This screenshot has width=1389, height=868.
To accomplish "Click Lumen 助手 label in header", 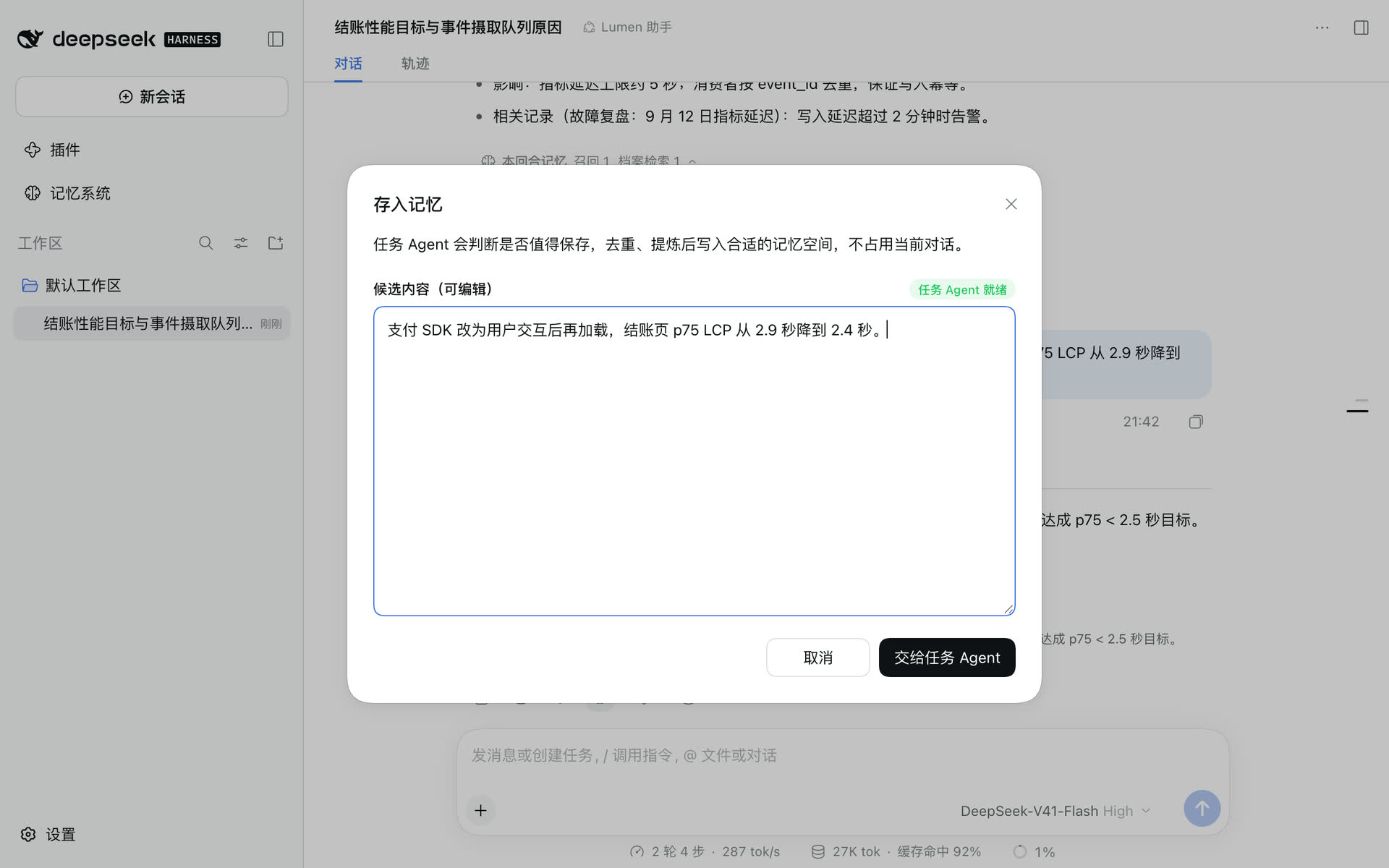I will pyautogui.click(x=627, y=27).
